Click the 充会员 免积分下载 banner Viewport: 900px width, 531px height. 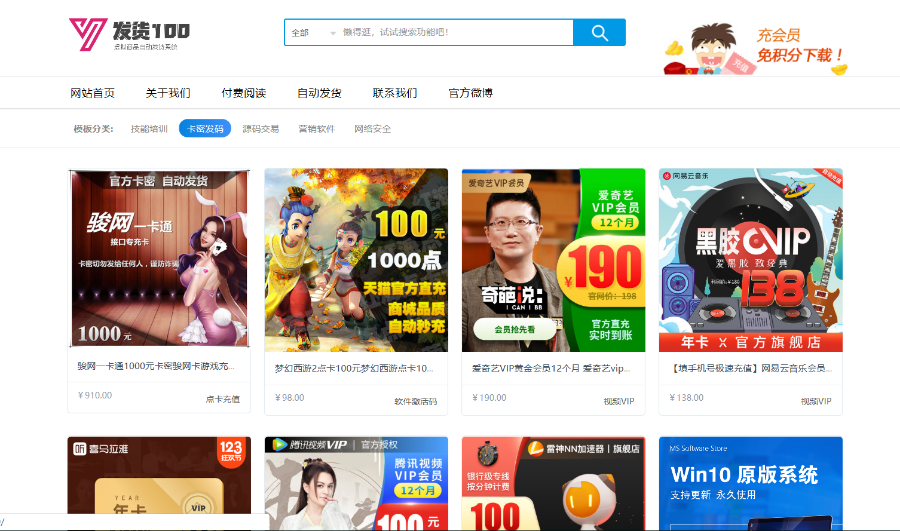(756, 49)
